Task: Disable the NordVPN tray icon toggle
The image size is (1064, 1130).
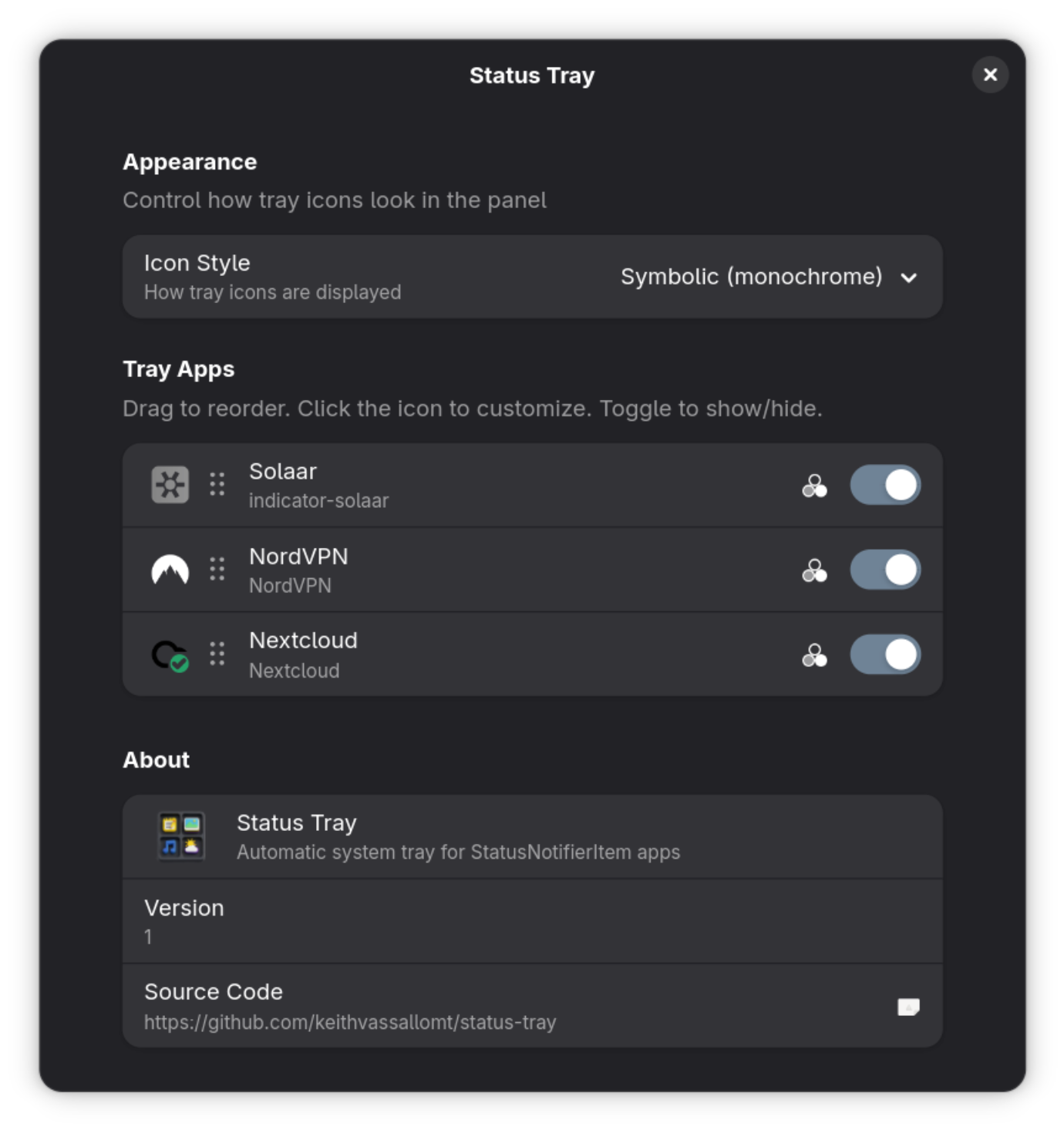Action: [x=885, y=570]
